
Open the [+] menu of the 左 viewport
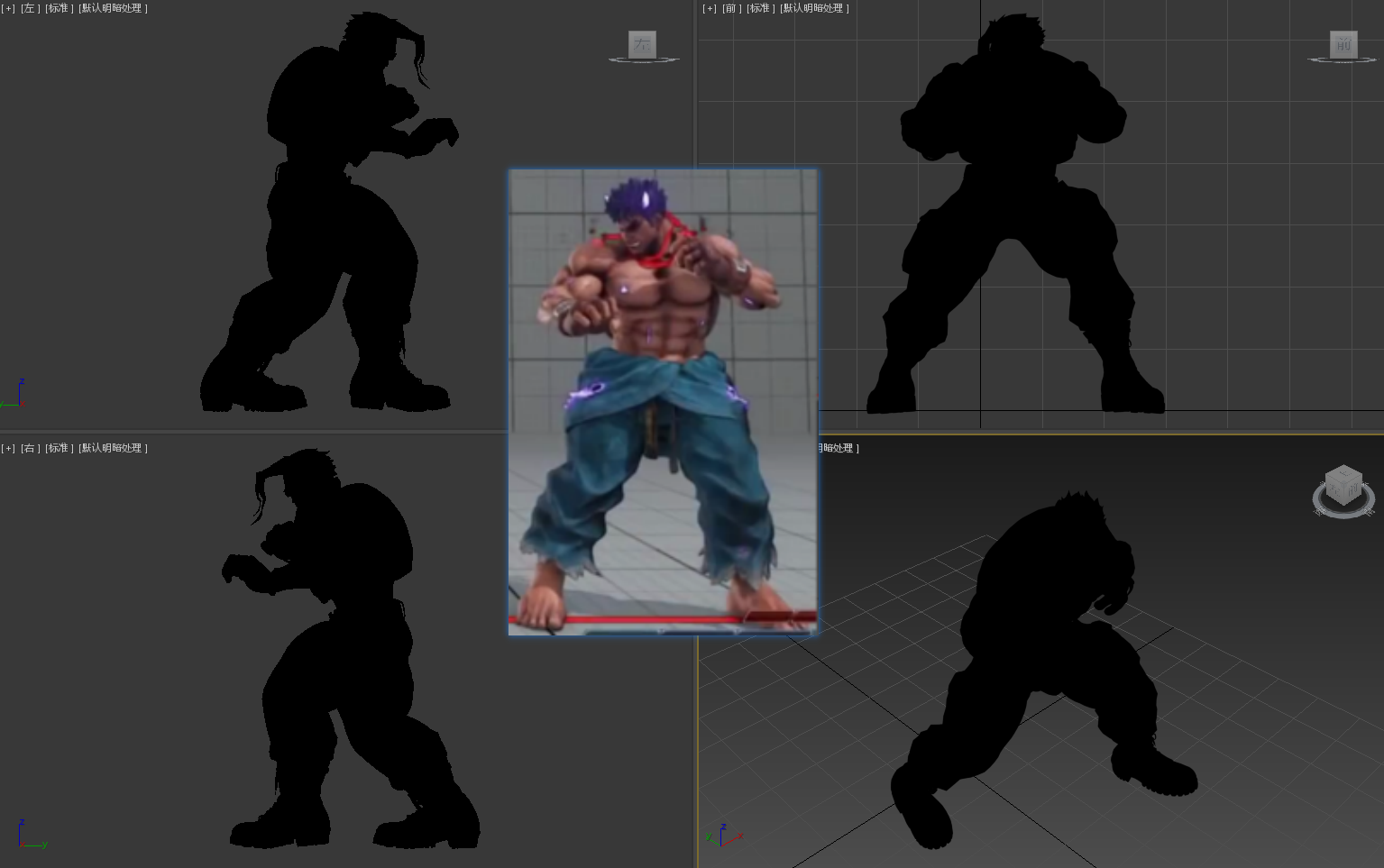tap(8, 8)
